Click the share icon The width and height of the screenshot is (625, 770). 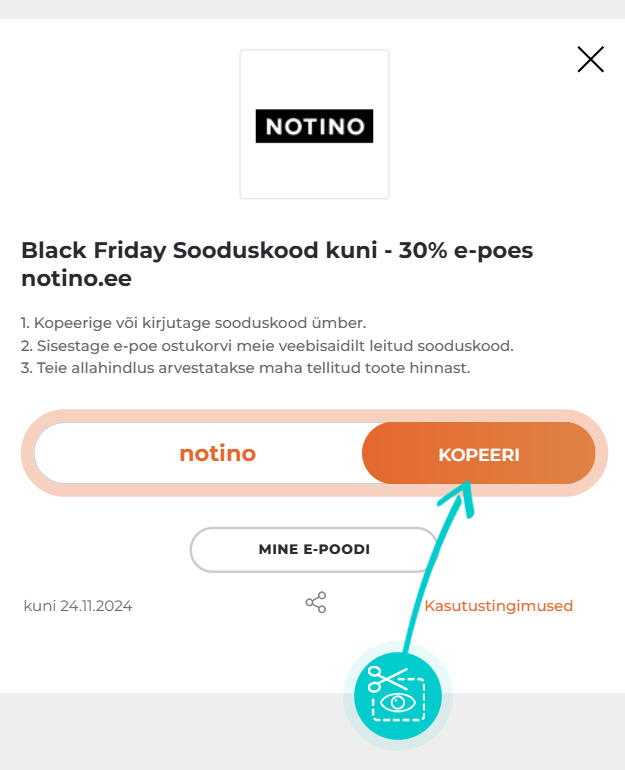[315, 602]
